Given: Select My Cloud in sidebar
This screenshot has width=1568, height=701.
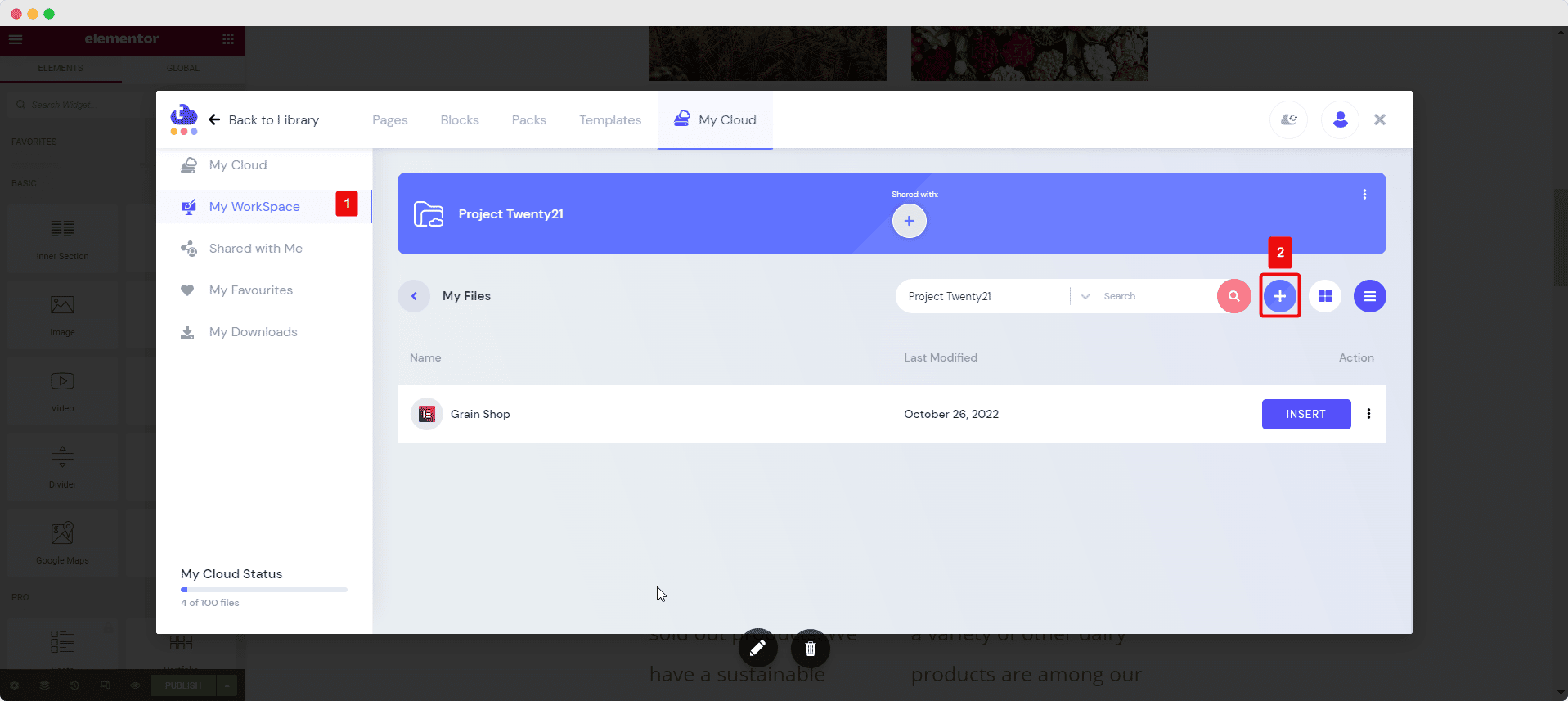Looking at the screenshot, I should pyautogui.click(x=264, y=165).
